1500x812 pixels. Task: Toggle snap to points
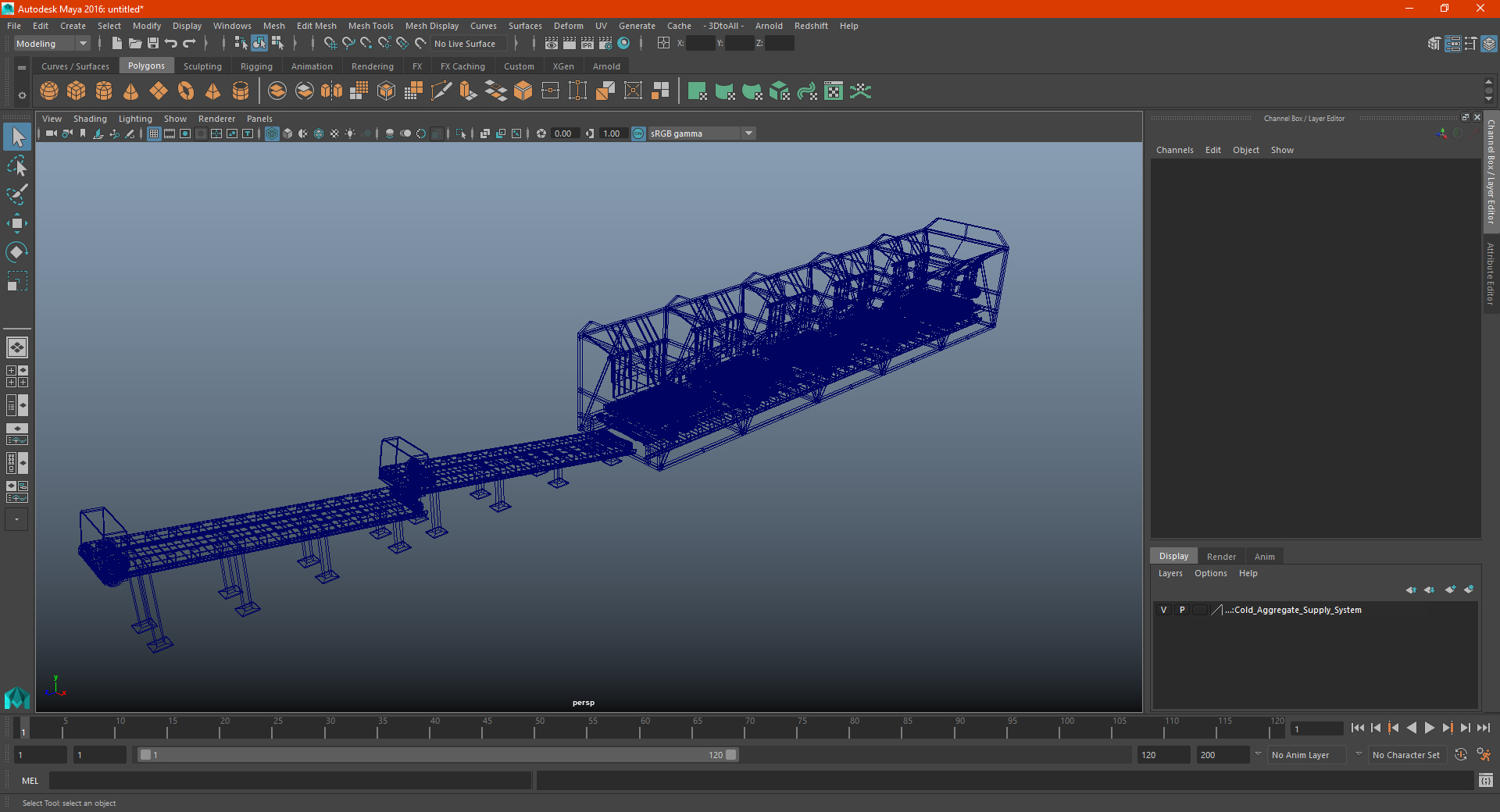(x=366, y=44)
